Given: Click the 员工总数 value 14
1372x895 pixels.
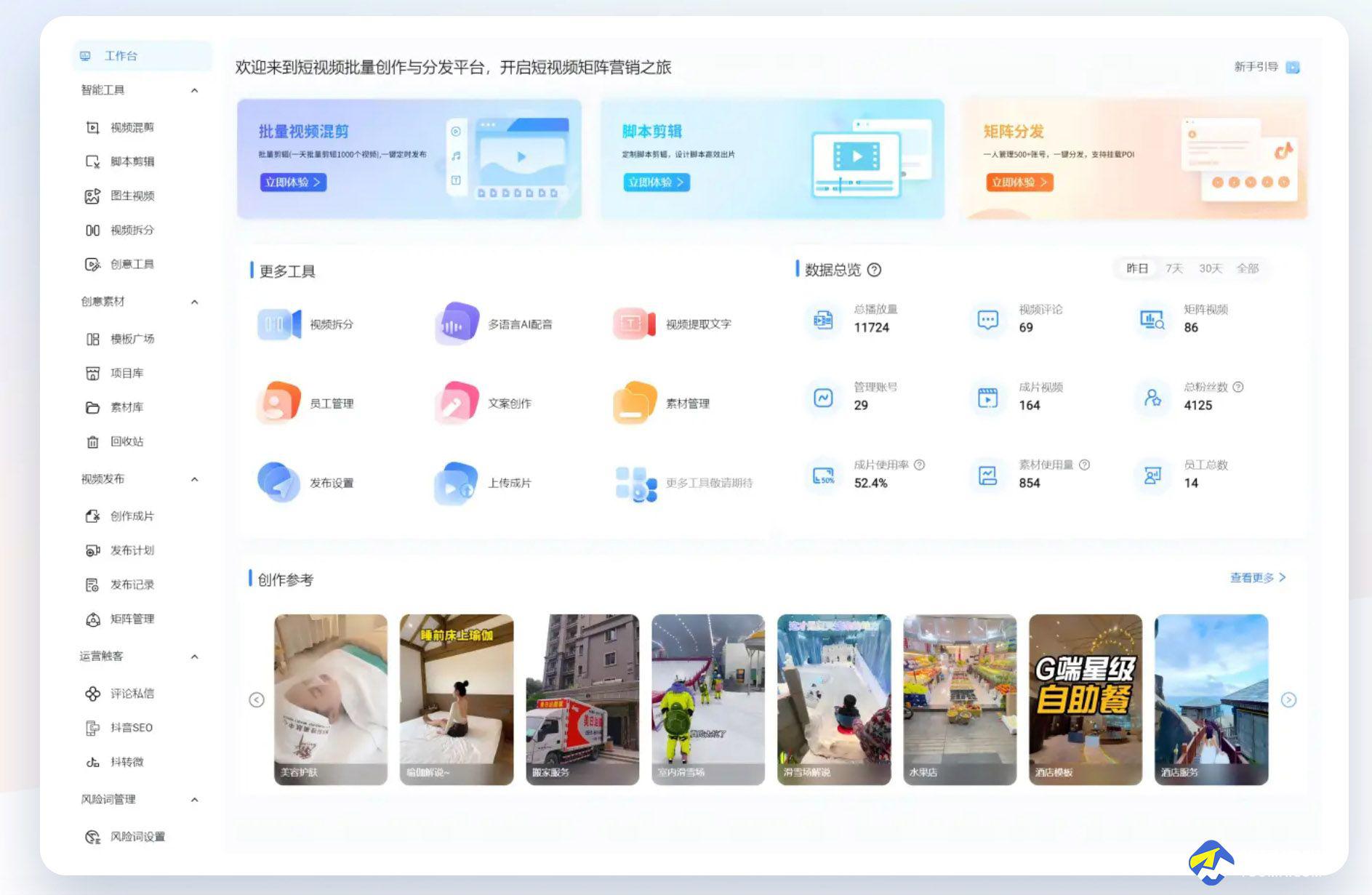Looking at the screenshot, I should (x=1191, y=483).
